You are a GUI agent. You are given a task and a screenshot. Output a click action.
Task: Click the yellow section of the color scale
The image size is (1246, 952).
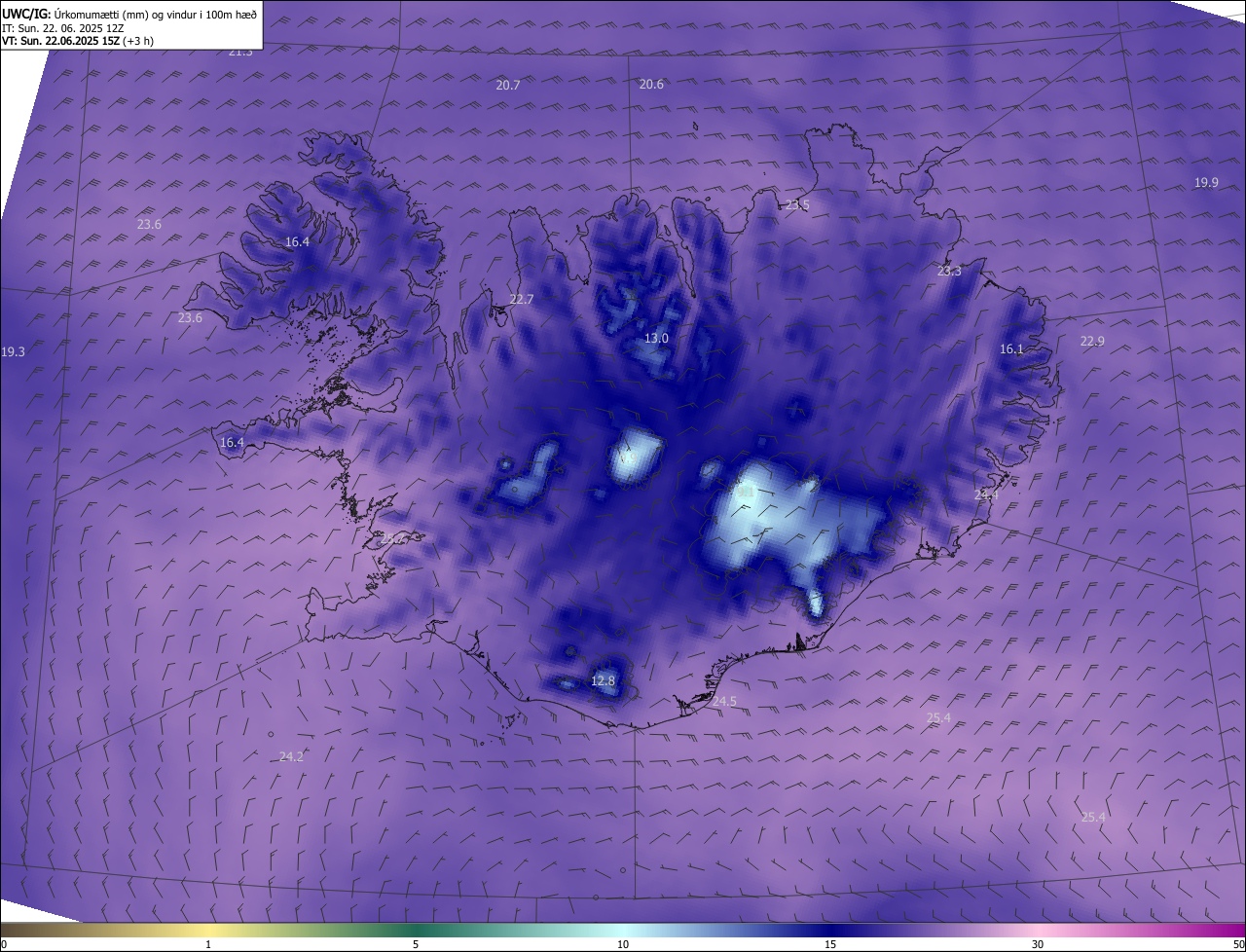(x=208, y=931)
